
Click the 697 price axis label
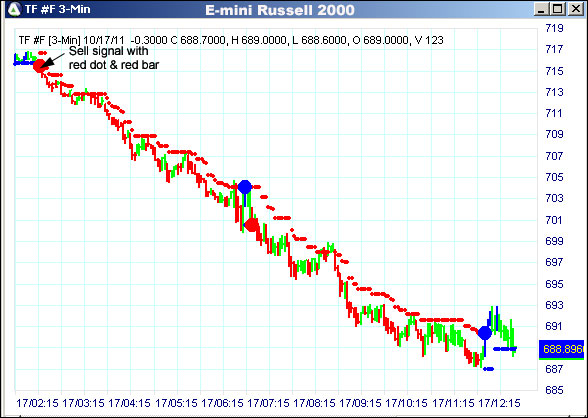(x=554, y=262)
